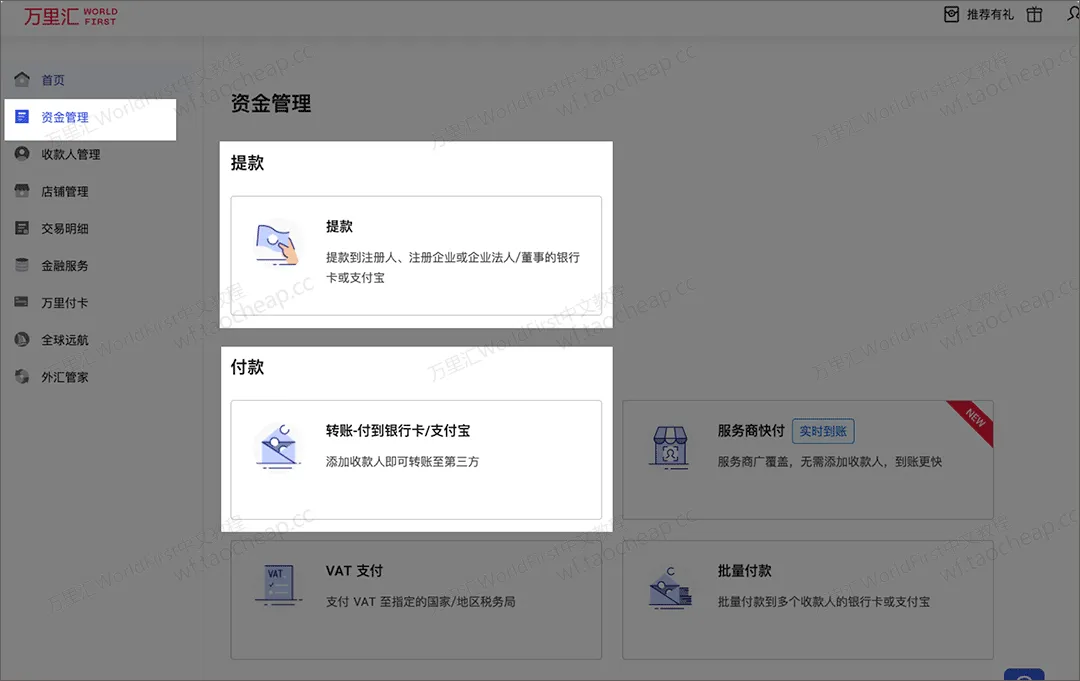Click the 金融服务 coin stack icon
This screenshot has width=1080, height=681.
pos(22,265)
